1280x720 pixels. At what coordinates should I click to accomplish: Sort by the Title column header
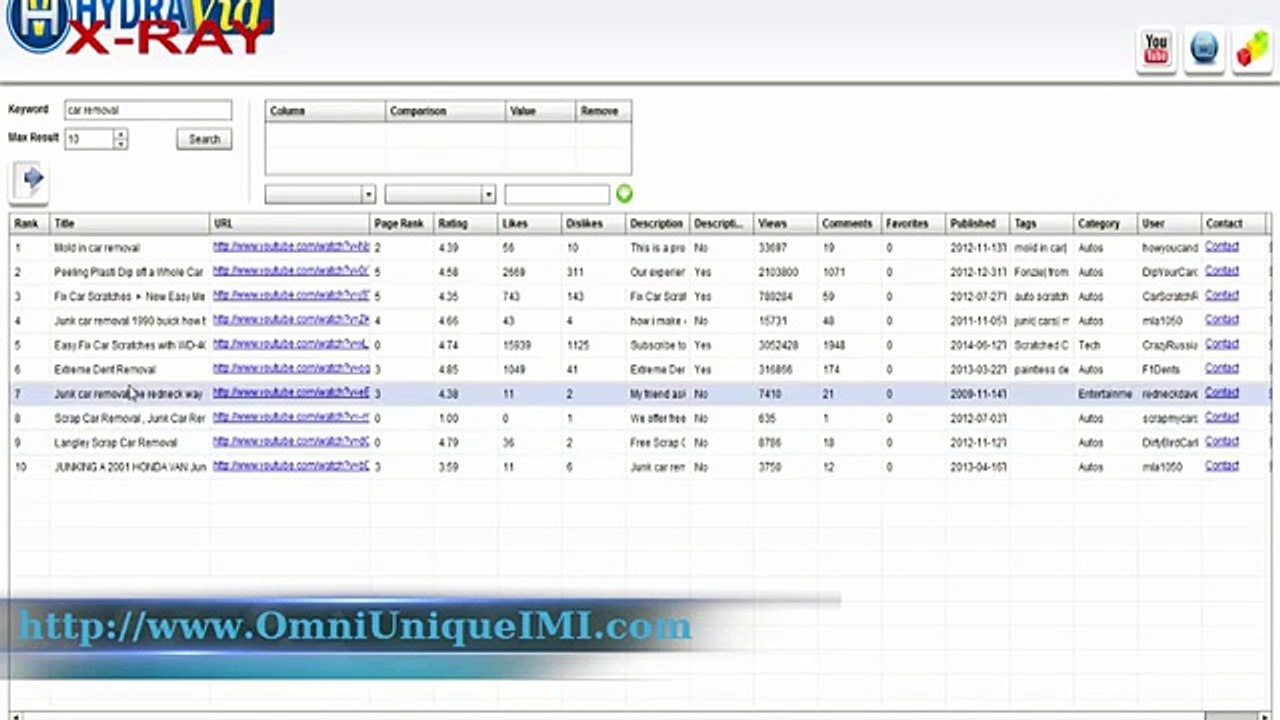(x=130, y=223)
